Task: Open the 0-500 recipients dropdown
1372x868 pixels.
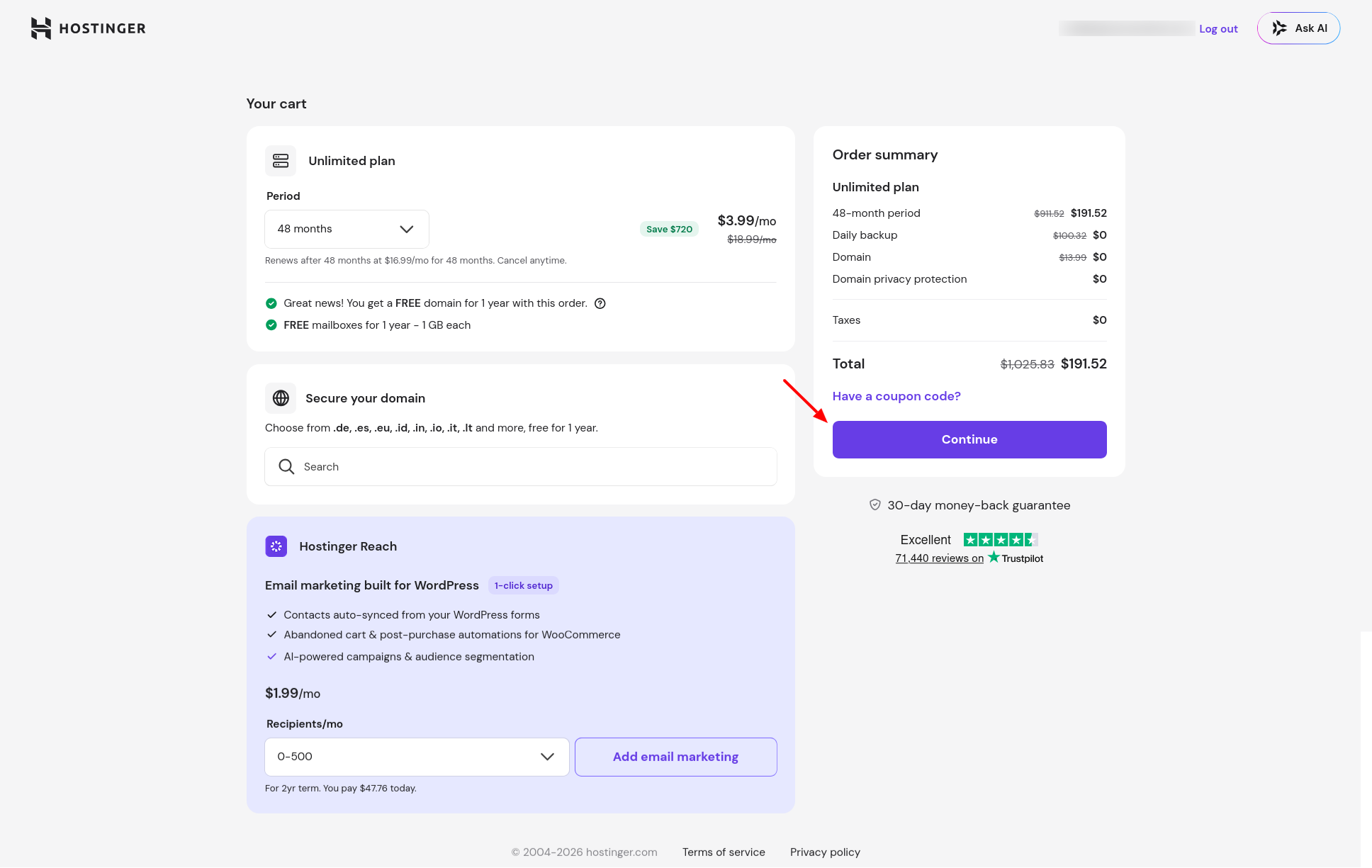Action: [417, 757]
